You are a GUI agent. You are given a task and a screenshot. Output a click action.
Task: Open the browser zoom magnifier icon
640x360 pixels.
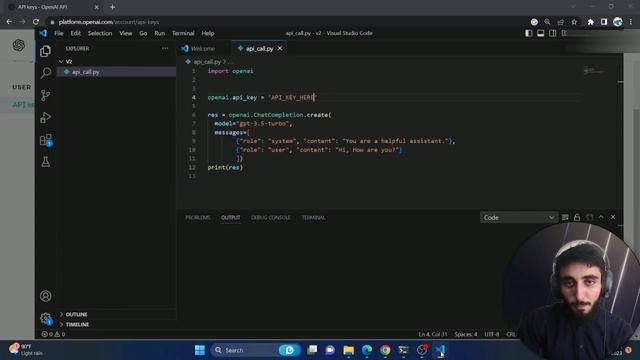click(547, 22)
